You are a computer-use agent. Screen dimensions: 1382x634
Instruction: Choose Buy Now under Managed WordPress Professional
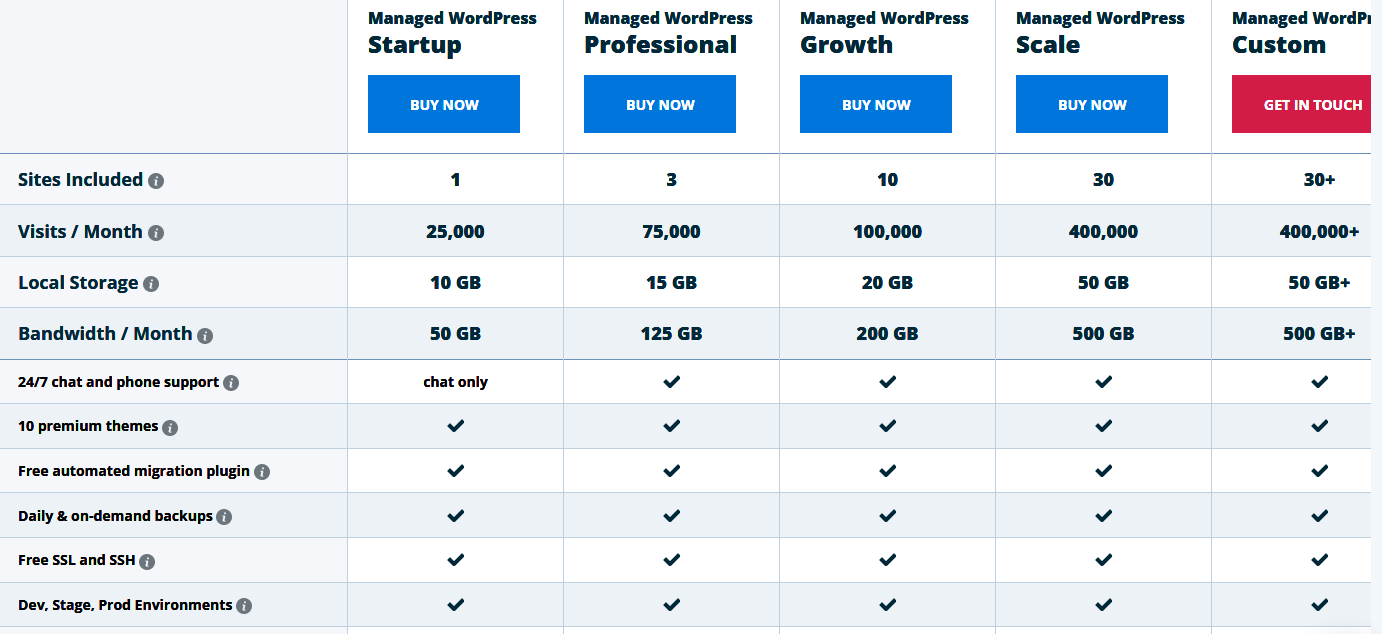660,104
